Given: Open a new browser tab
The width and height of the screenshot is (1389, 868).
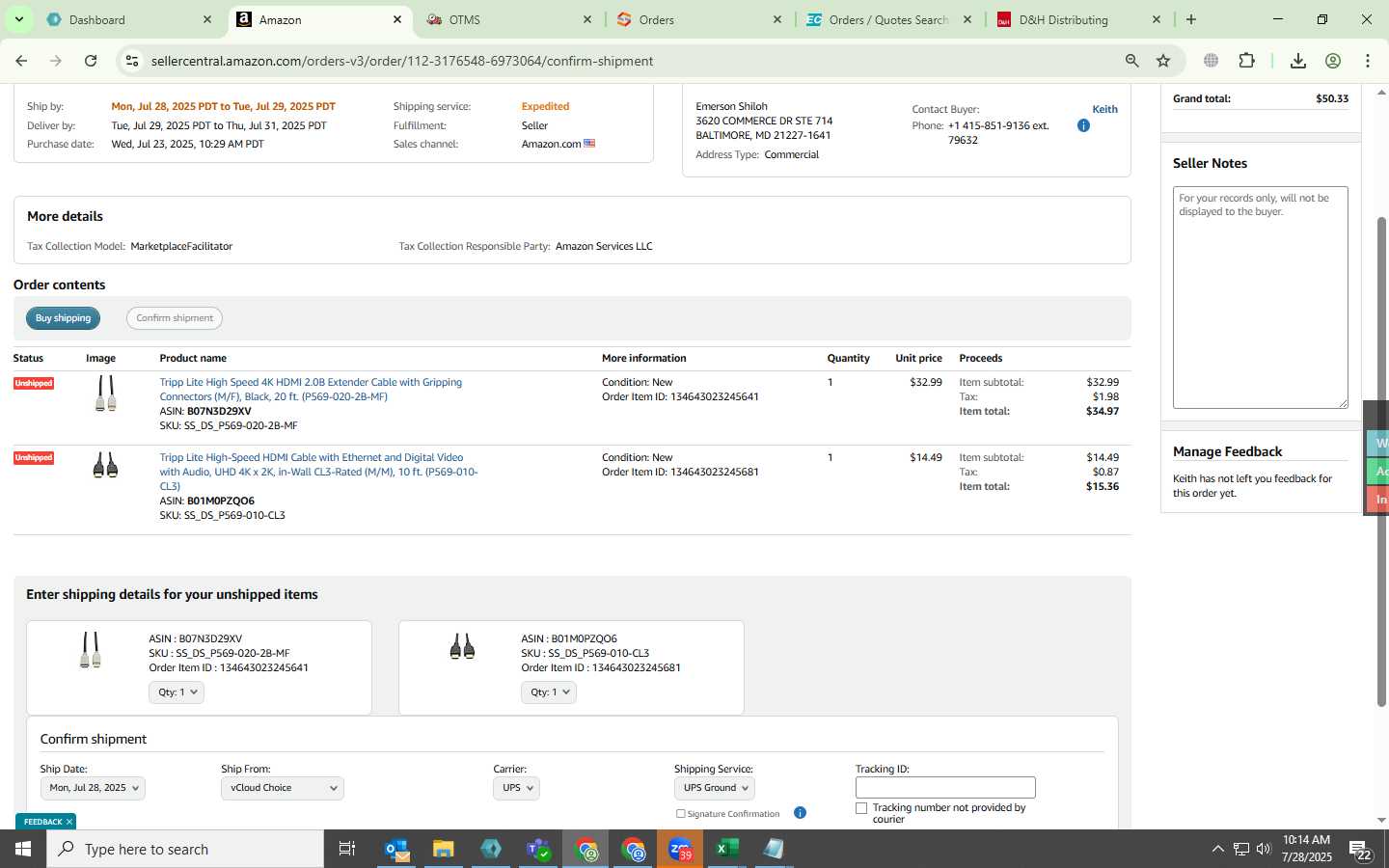Looking at the screenshot, I should (x=1191, y=19).
